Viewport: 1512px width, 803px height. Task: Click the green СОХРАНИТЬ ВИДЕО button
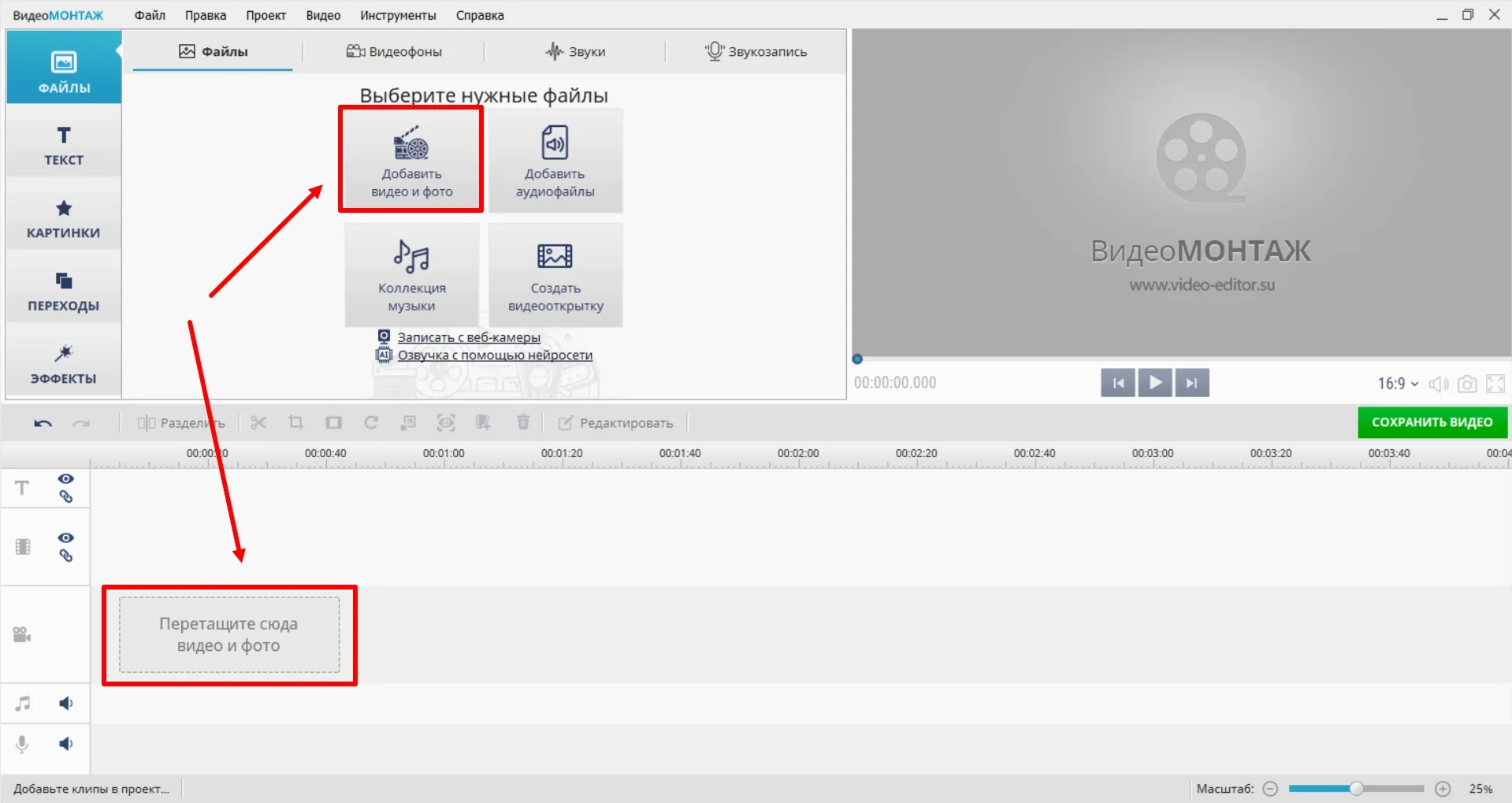point(1432,422)
